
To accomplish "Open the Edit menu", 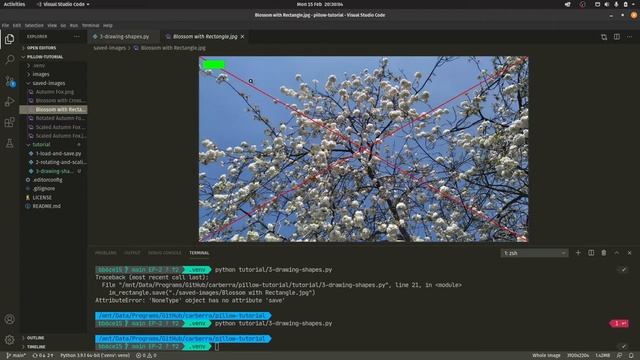I will click(17, 25).
